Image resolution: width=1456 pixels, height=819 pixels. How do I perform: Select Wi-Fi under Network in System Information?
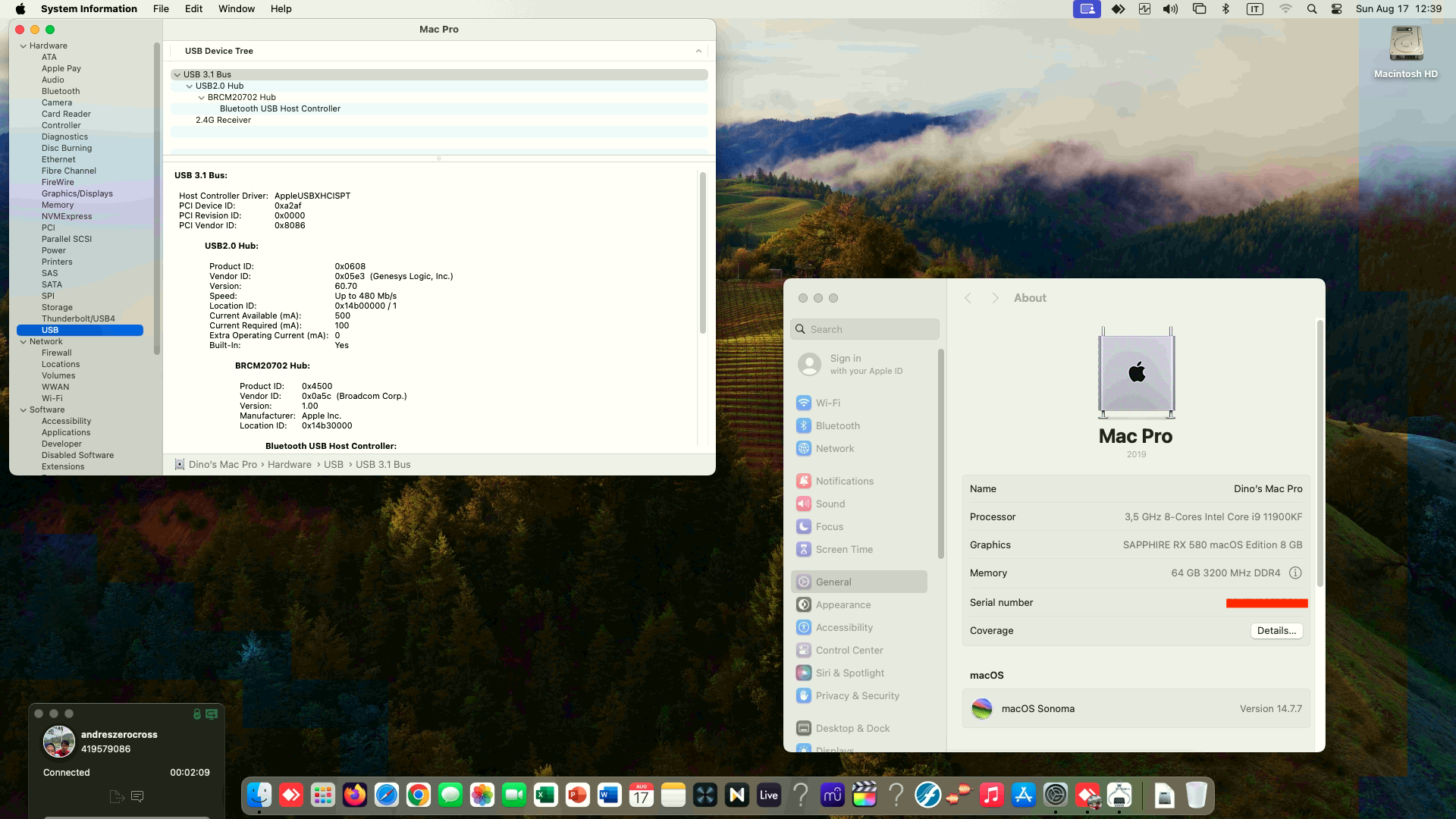52,398
